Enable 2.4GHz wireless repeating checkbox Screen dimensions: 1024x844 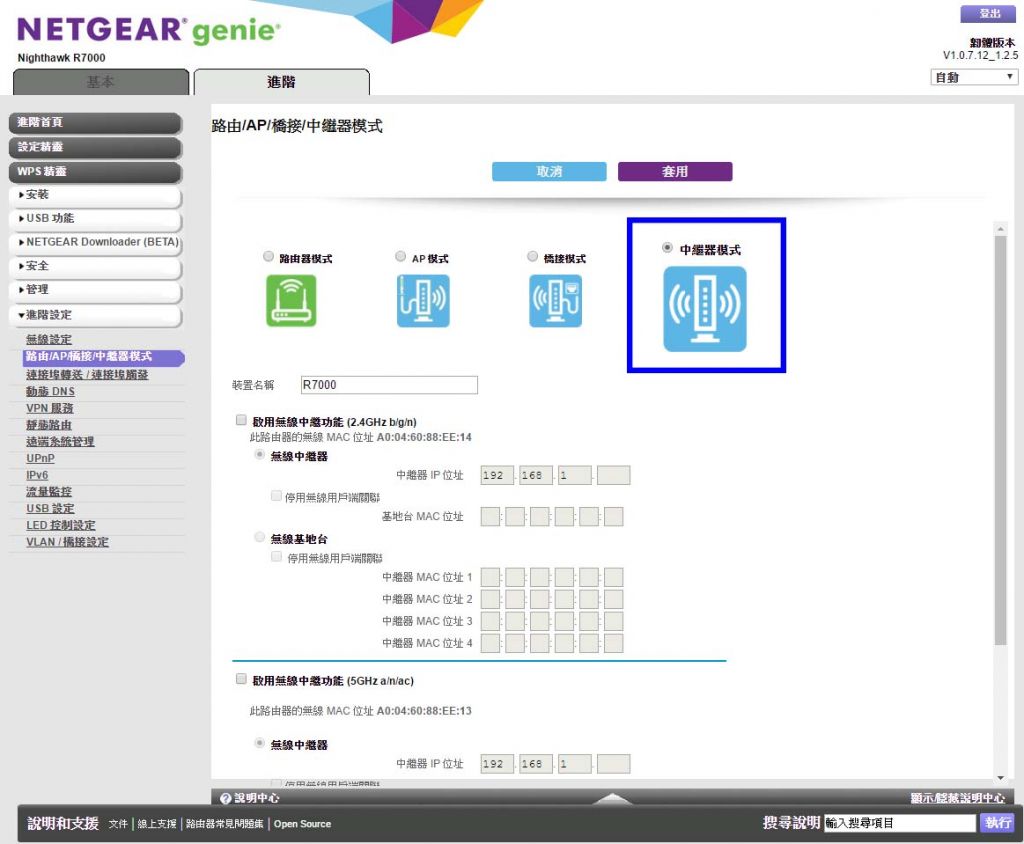pyautogui.click(x=241, y=421)
